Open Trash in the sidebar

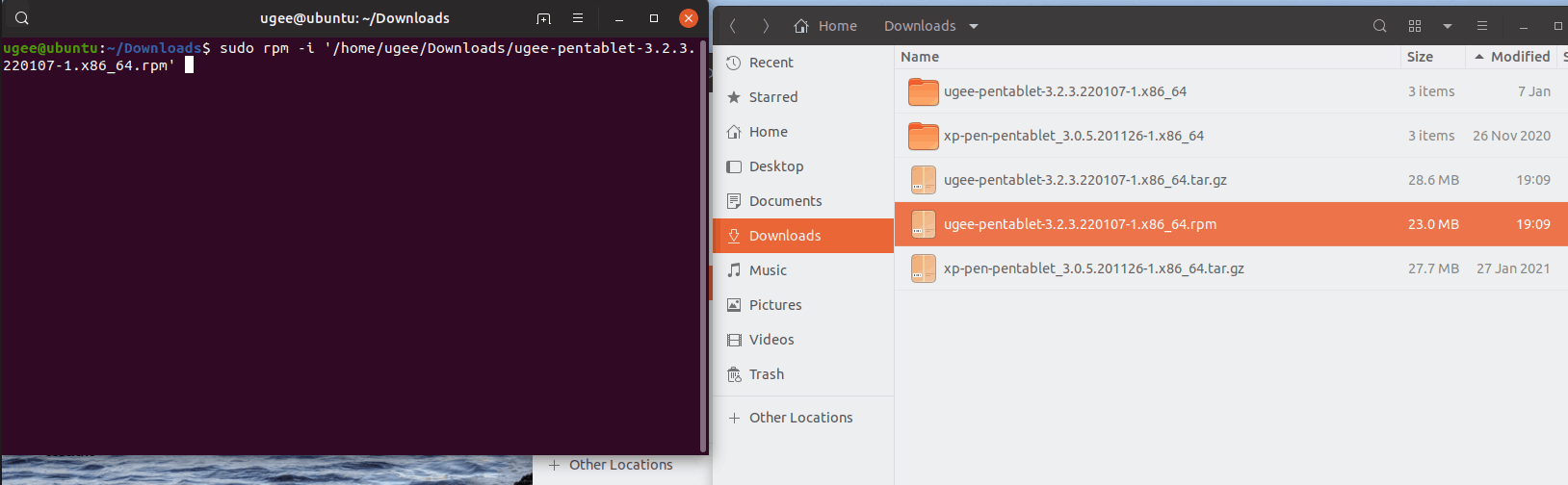click(766, 374)
